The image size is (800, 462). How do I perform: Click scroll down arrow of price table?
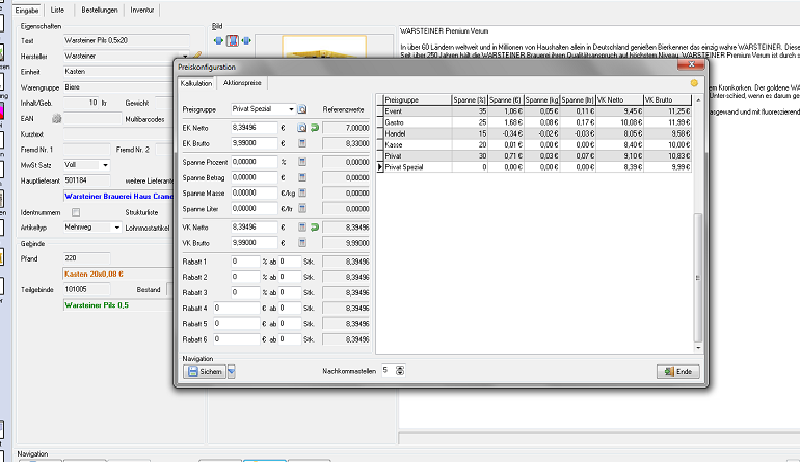pyautogui.click(x=698, y=348)
